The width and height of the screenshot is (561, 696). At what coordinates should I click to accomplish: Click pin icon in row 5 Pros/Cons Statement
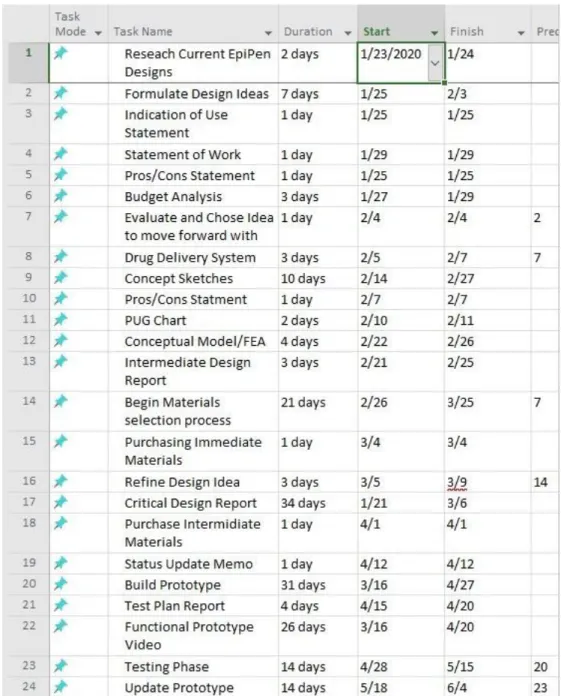[x=60, y=175]
